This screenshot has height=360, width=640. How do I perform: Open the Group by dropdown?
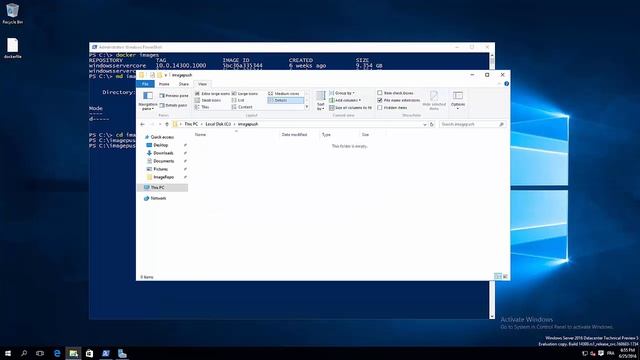(342, 93)
